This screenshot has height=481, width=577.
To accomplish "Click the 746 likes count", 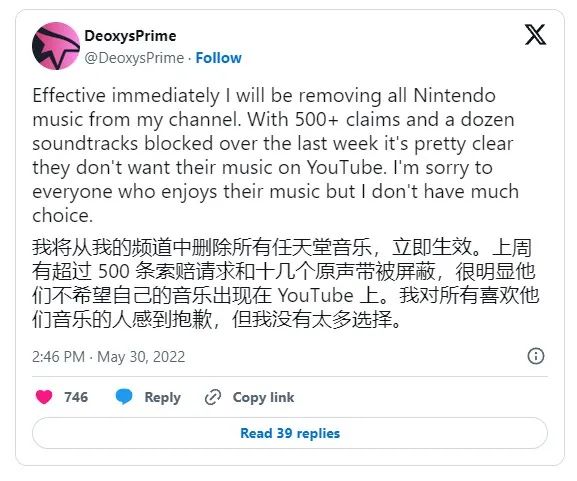I will click(x=76, y=397).
